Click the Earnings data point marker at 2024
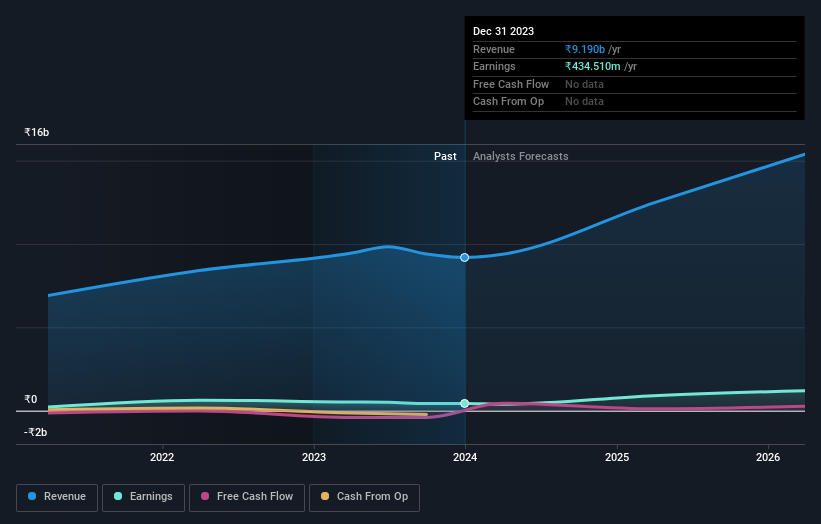821x524 pixels. [464, 403]
